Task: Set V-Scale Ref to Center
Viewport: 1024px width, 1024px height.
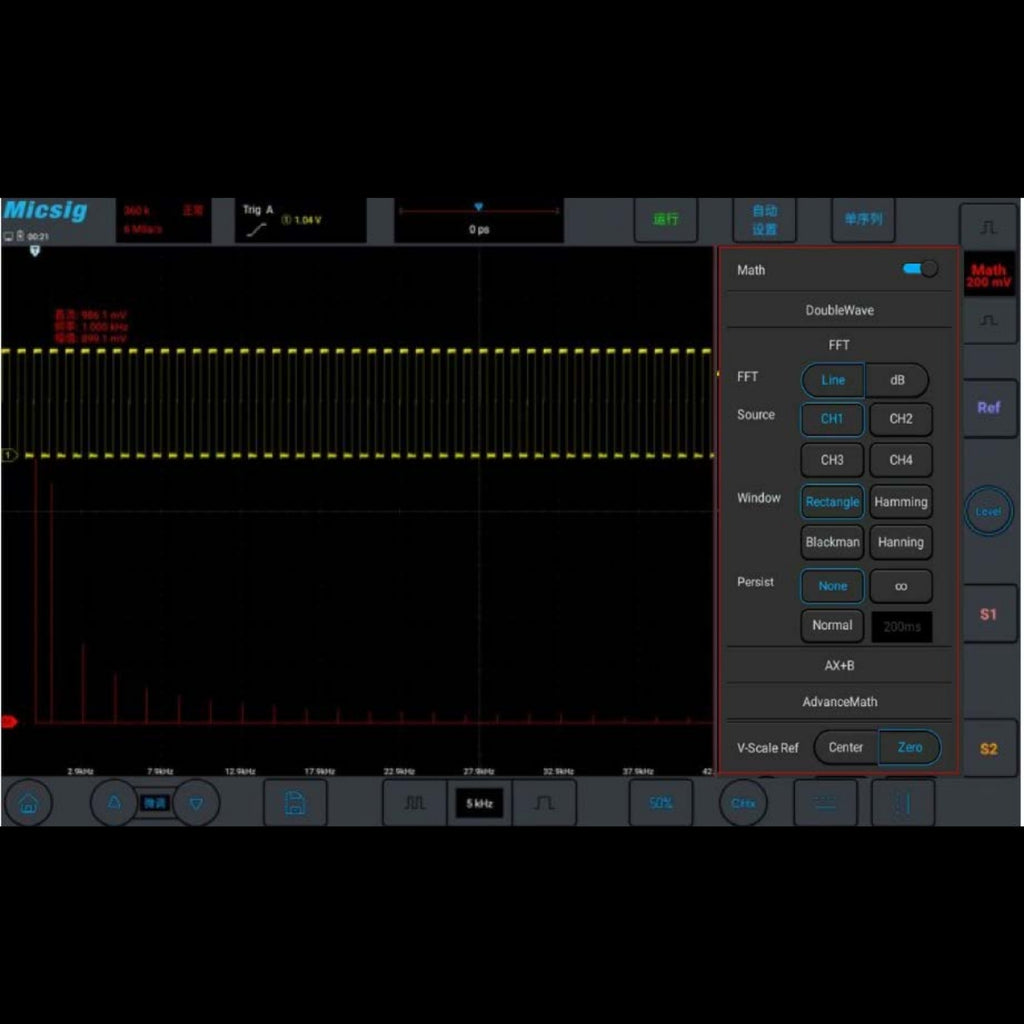Action: click(x=845, y=747)
